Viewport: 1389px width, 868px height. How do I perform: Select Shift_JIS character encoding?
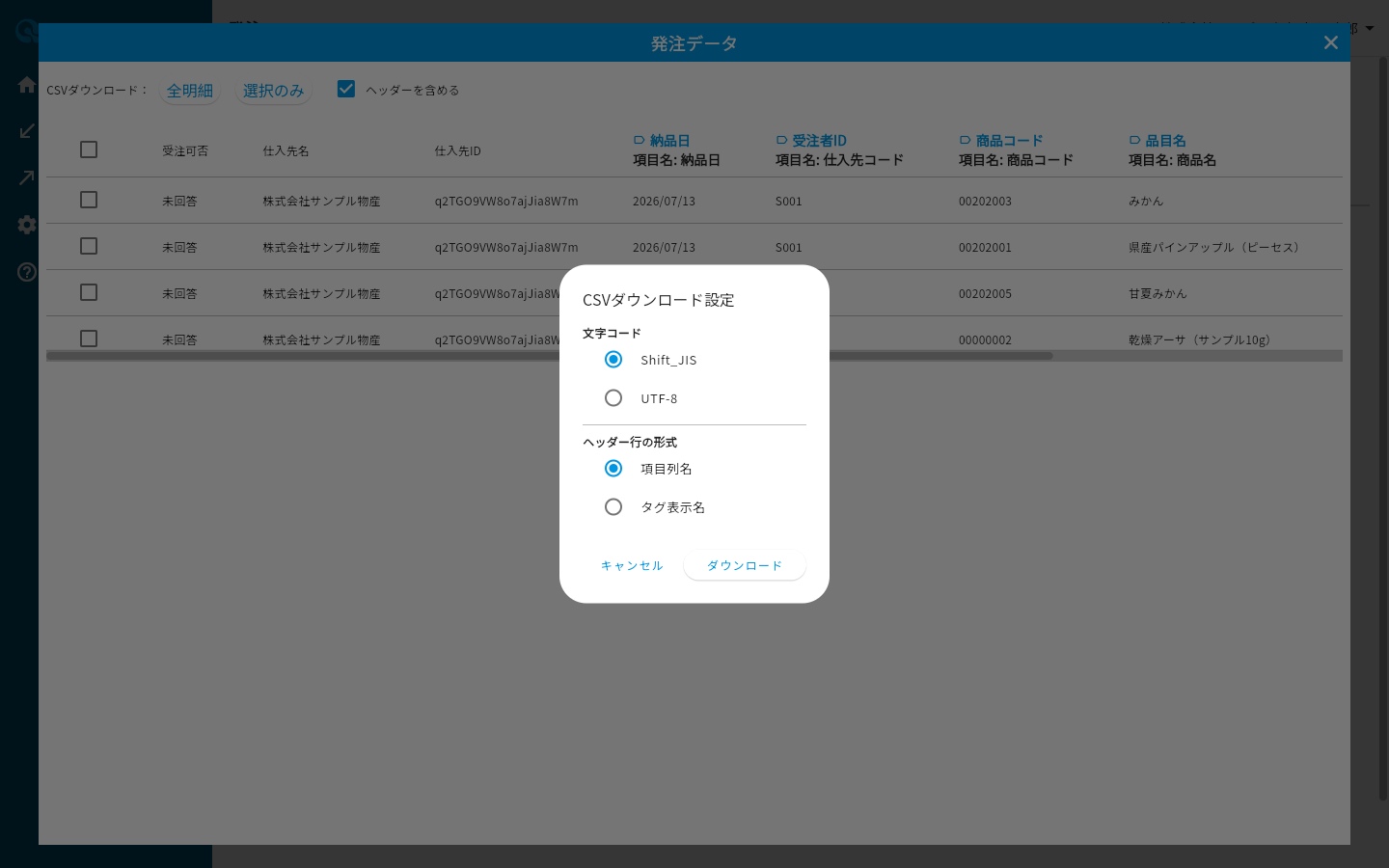point(613,359)
